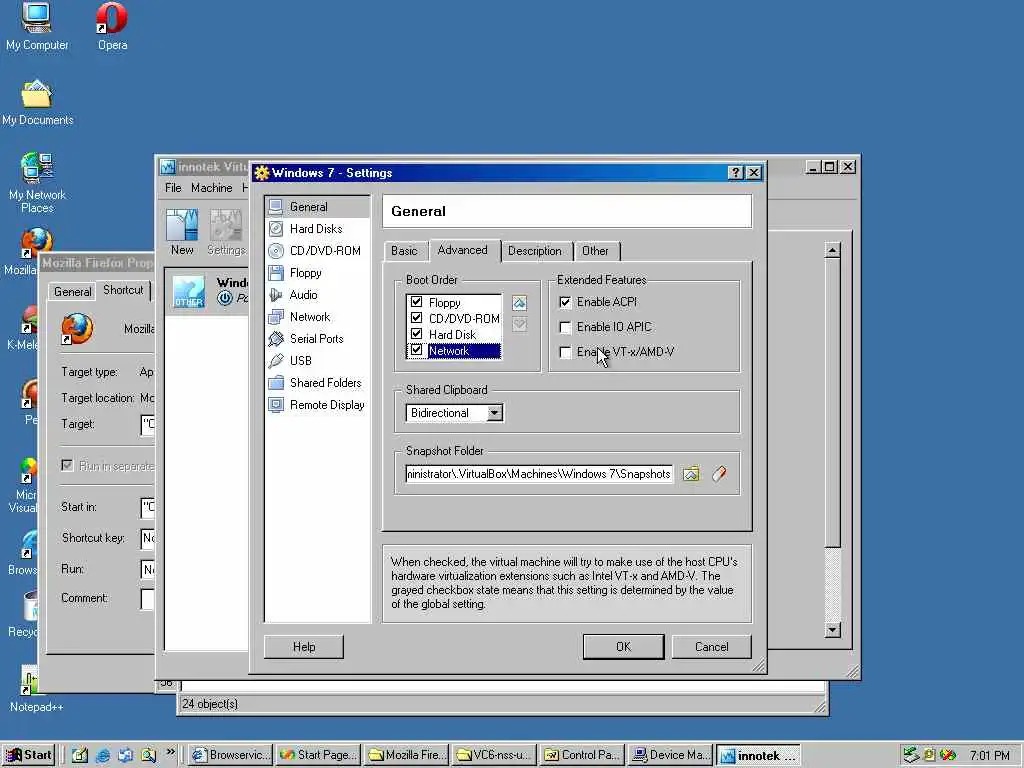Switch to Start Page taskbar button
1024x768 pixels.
[319, 755]
